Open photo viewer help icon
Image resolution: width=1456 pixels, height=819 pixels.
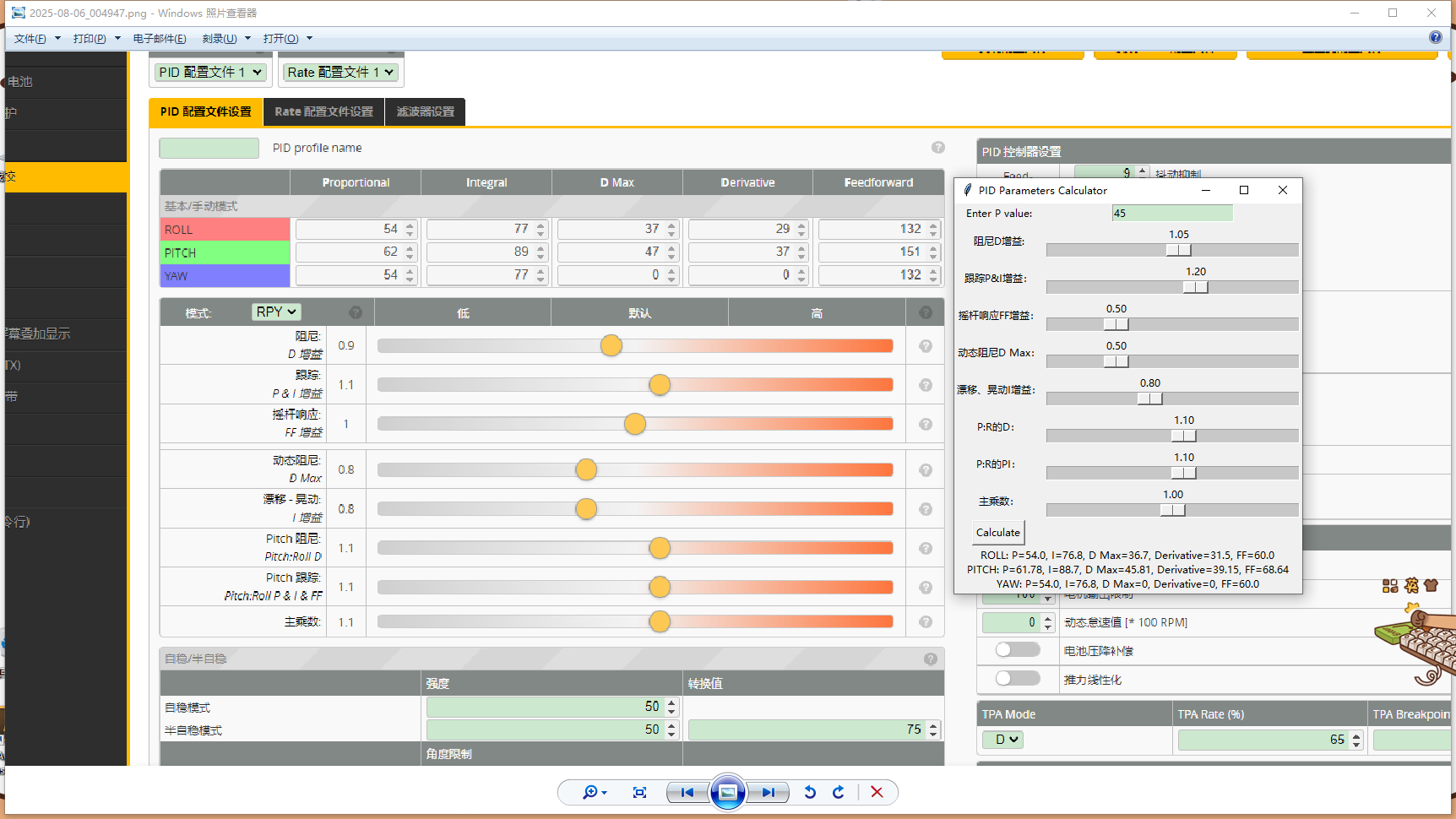pos(1435,37)
